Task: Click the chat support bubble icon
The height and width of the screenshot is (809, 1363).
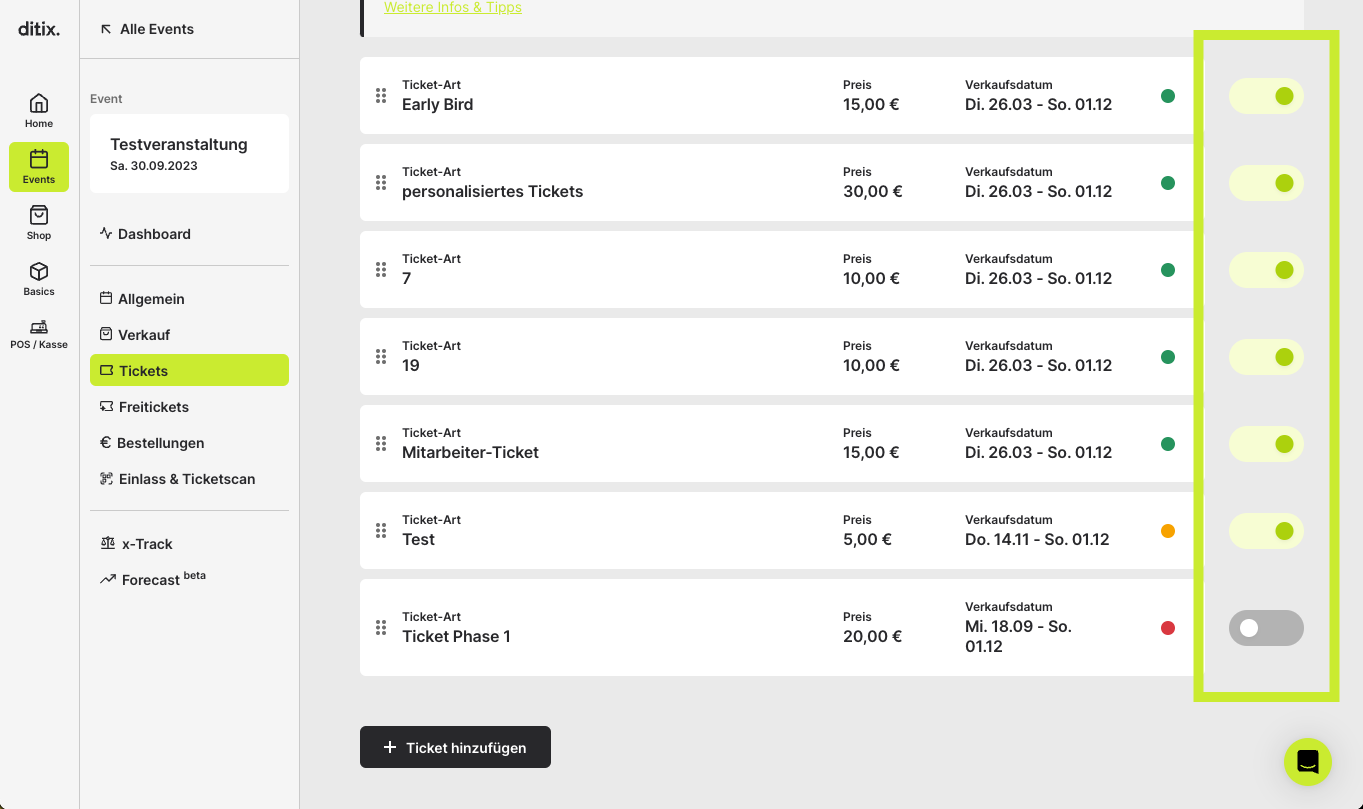Action: pyautogui.click(x=1308, y=762)
